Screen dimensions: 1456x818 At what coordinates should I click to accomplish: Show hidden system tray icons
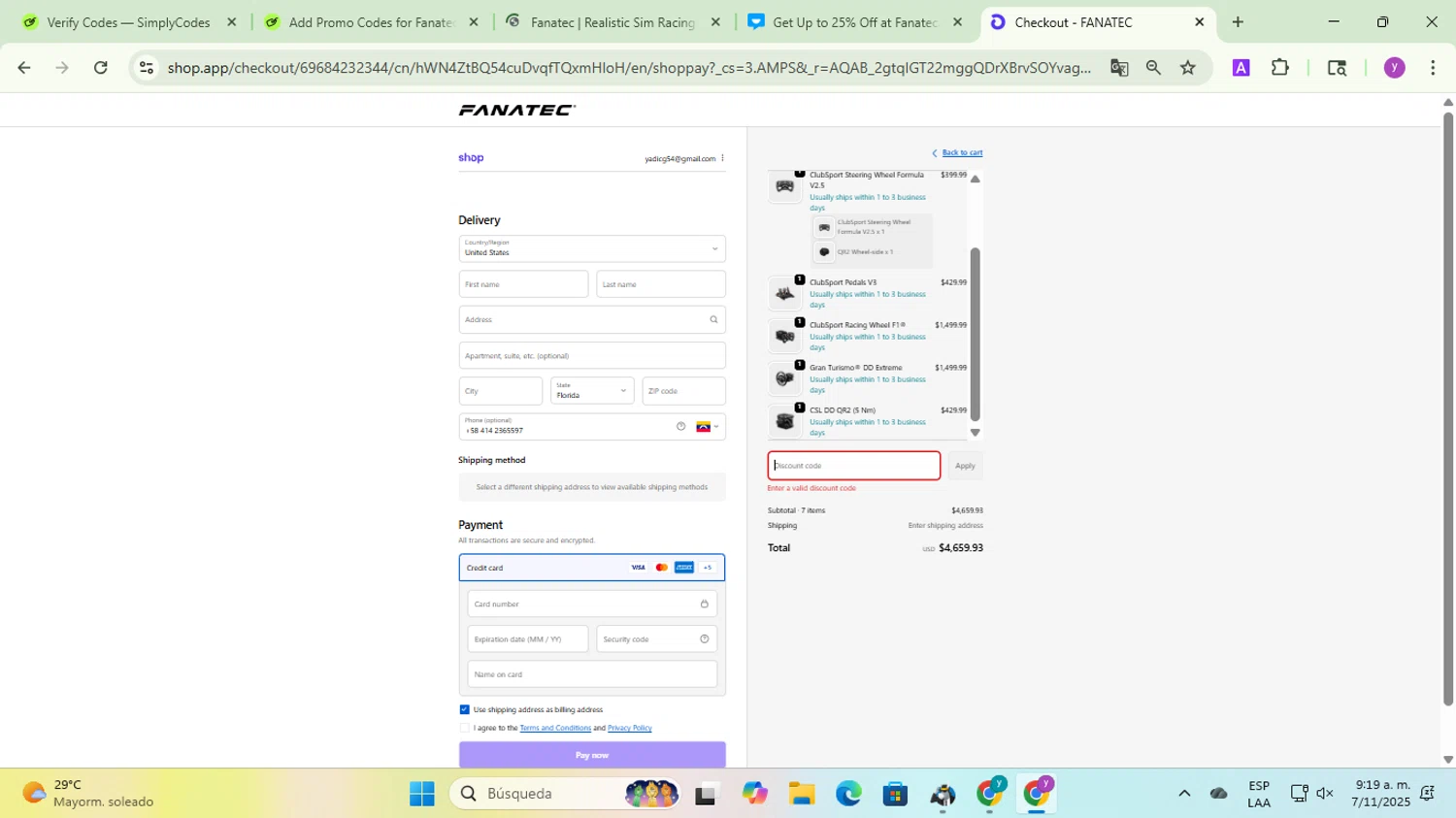coord(1184,794)
